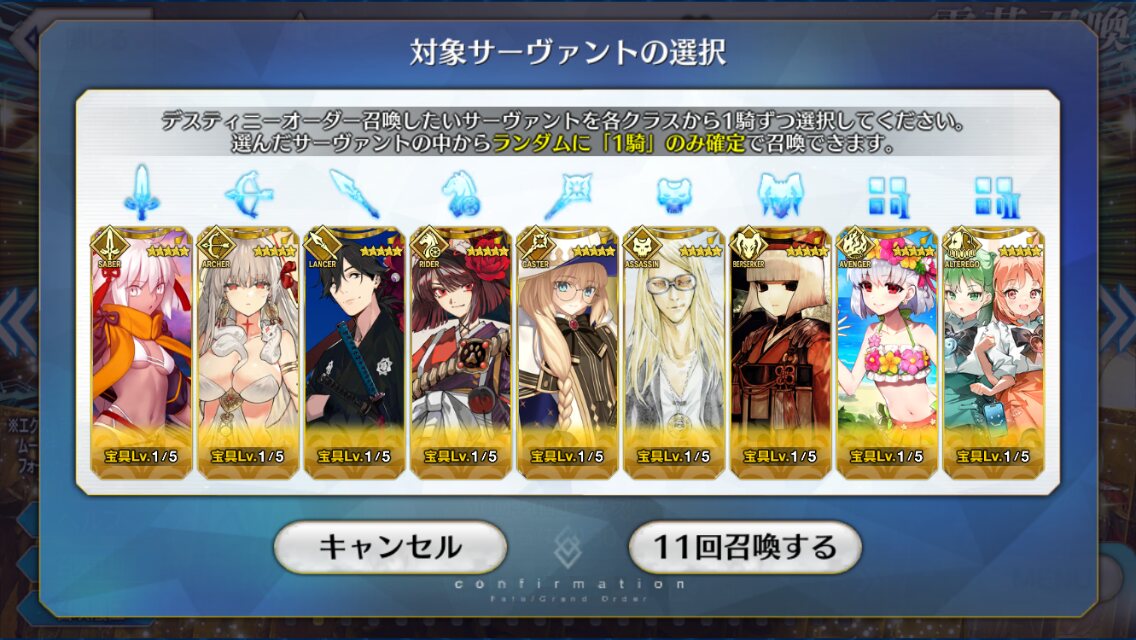Pick the BERSERKER servant card
Viewport: 1136px width, 640px height.
coord(780,353)
